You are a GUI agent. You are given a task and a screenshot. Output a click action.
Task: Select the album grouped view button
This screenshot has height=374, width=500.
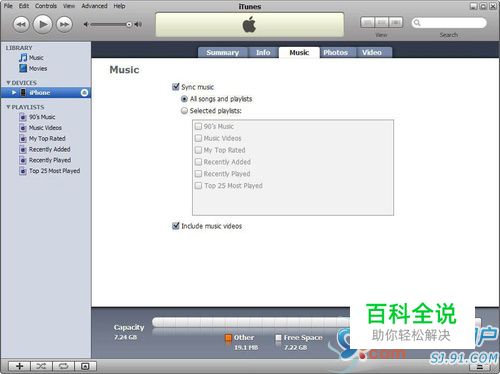382,22
